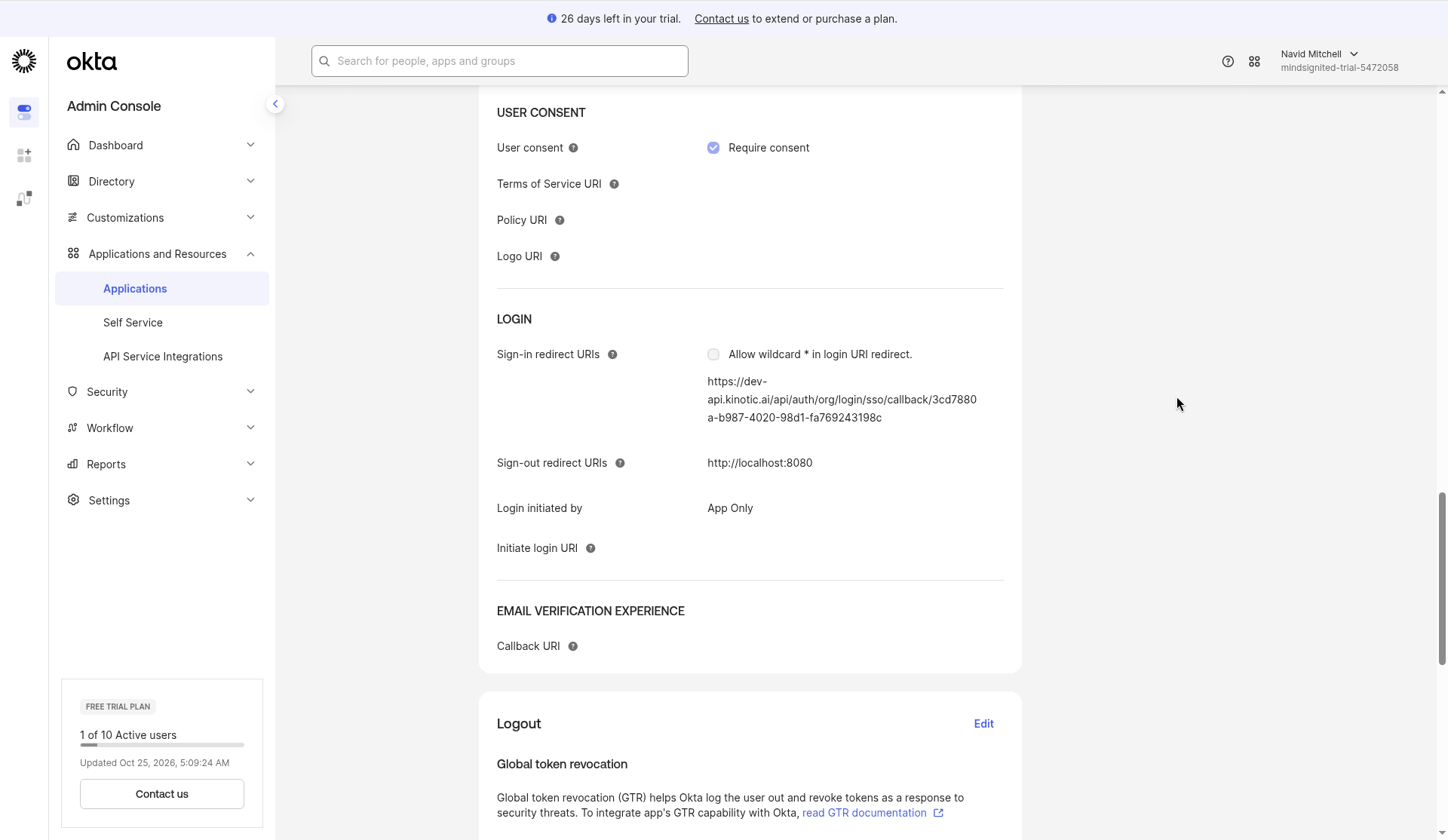Show help tooltip for Callback URI
Viewport: 1448px width, 840px height.
pos(573,646)
